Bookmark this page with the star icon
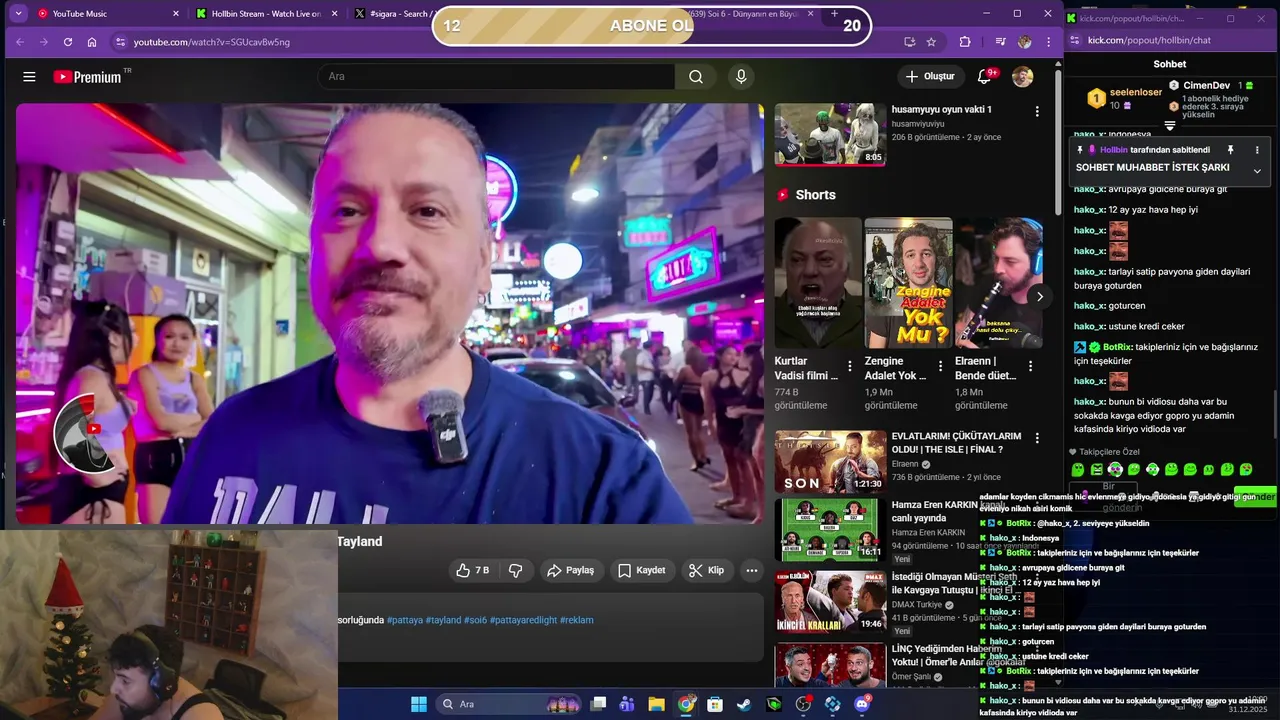1280x720 pixels. click(x=931, y=42)
